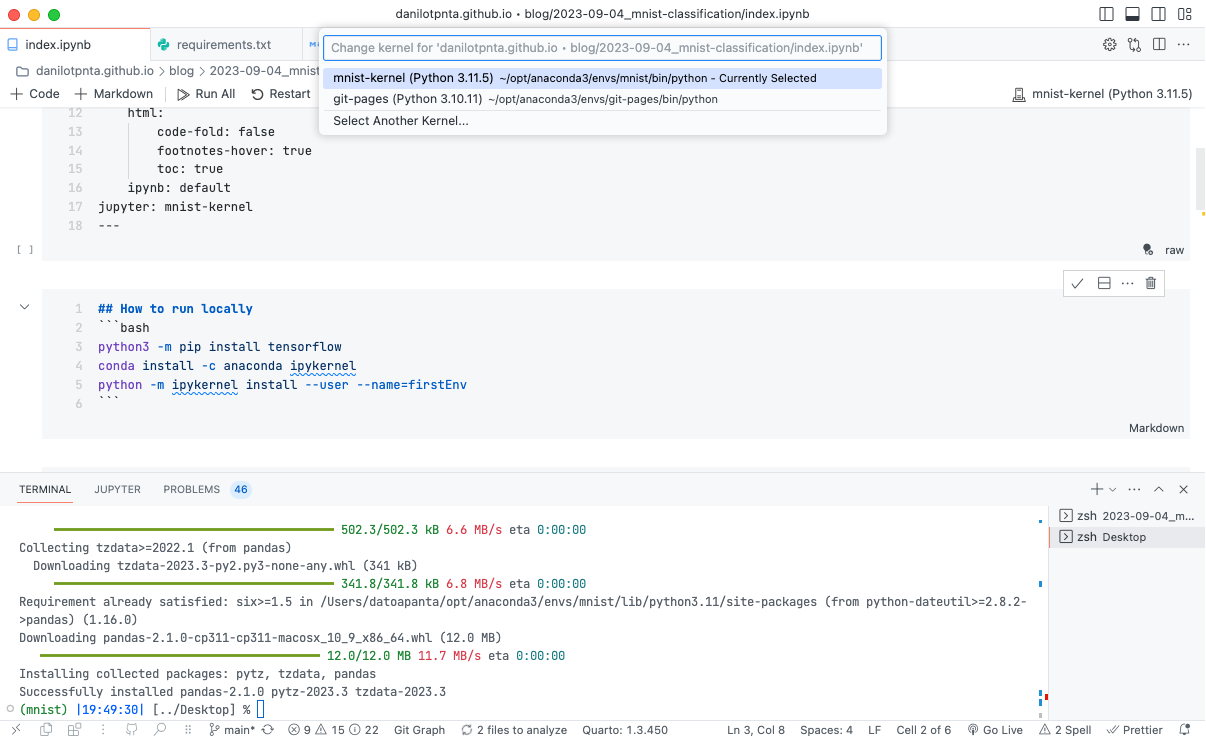Maximize the terminal panel with up chevron
Screen dimensions: 1206x741
tap(1159, 490)
